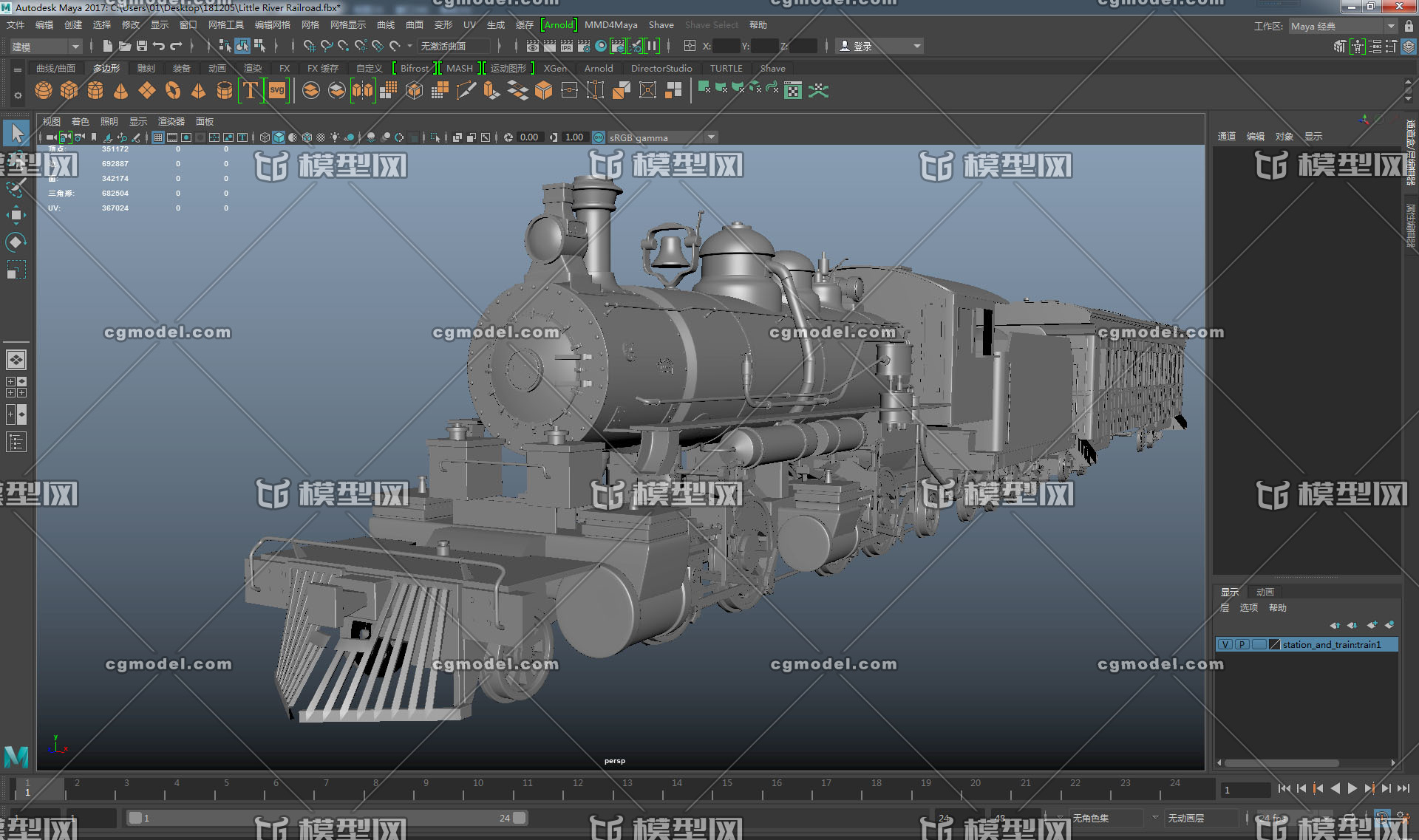This screenshot has height=840, width=1419.
Task: Click the undo arrow icon
Action: coord(159,46)
